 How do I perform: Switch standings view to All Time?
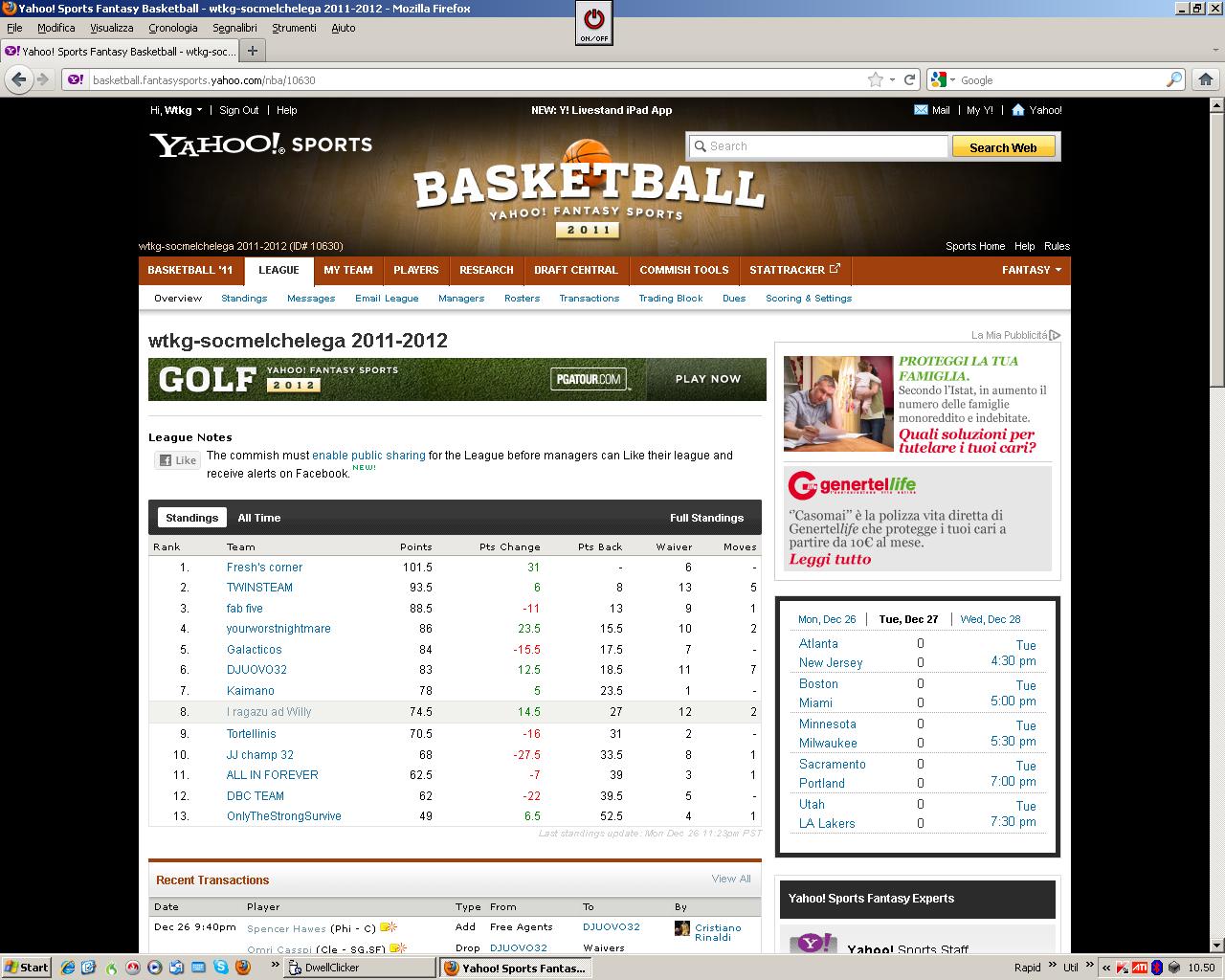(259, 518)
